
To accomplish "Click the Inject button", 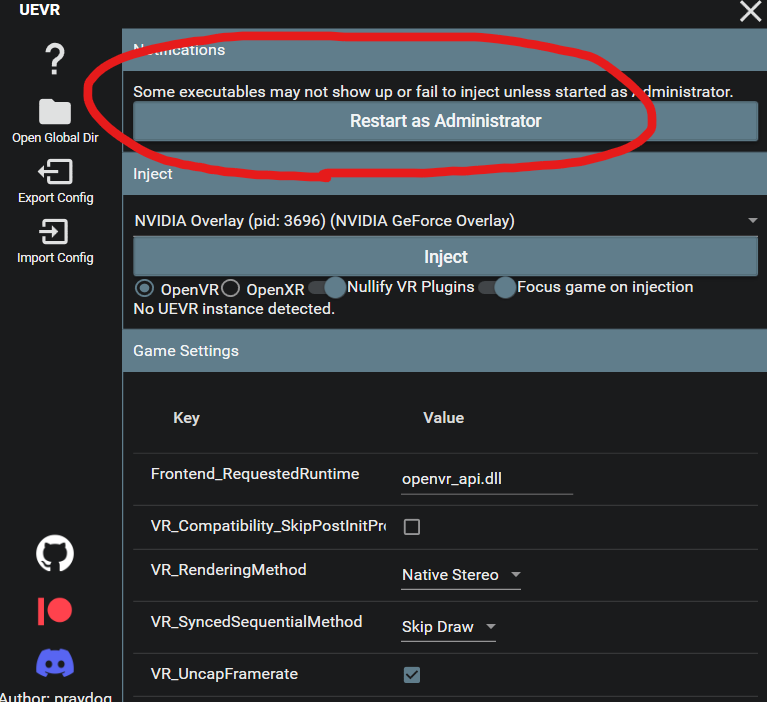I will pos(445,256).
